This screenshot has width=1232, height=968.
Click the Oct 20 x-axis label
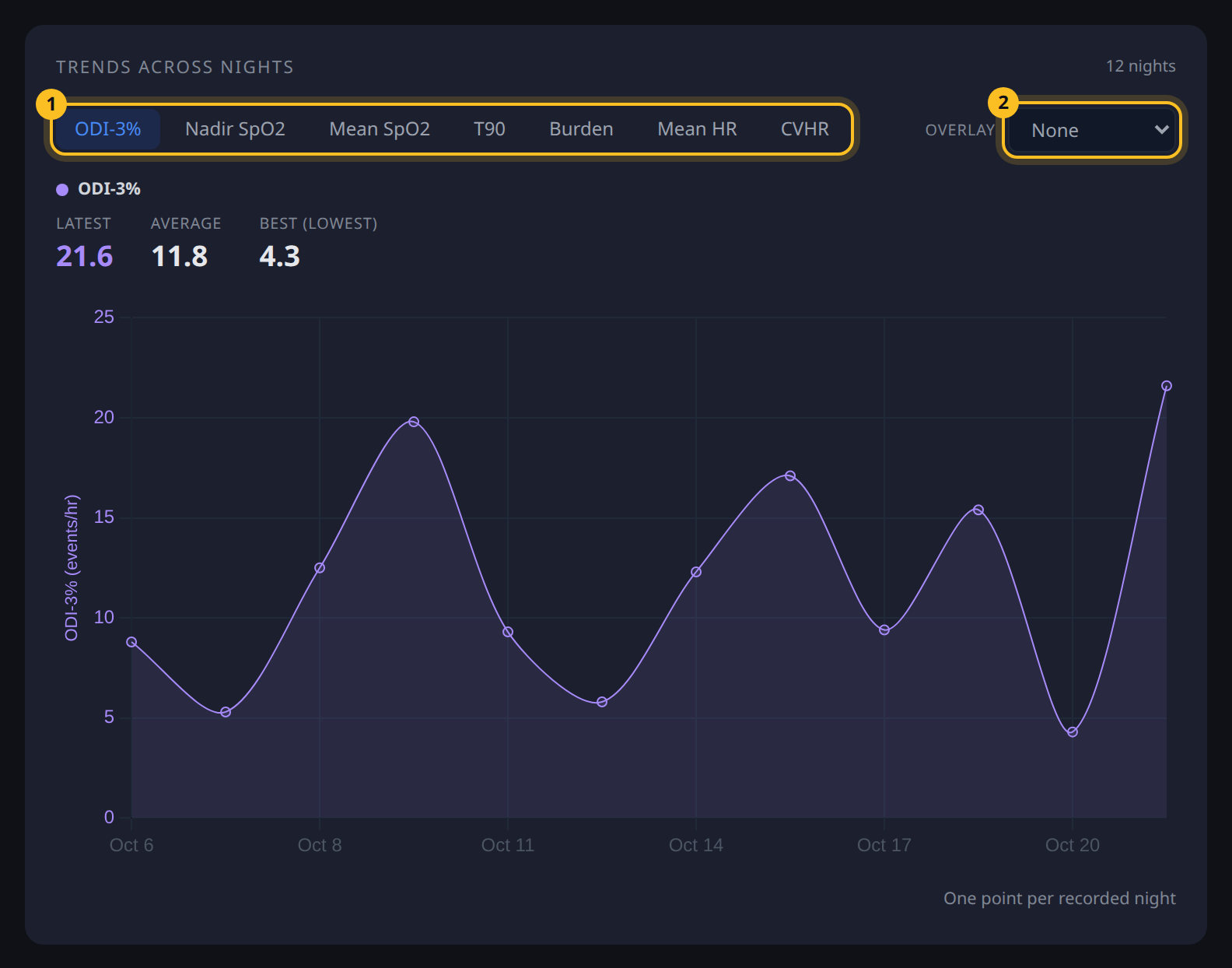[x=1073, y=845]
